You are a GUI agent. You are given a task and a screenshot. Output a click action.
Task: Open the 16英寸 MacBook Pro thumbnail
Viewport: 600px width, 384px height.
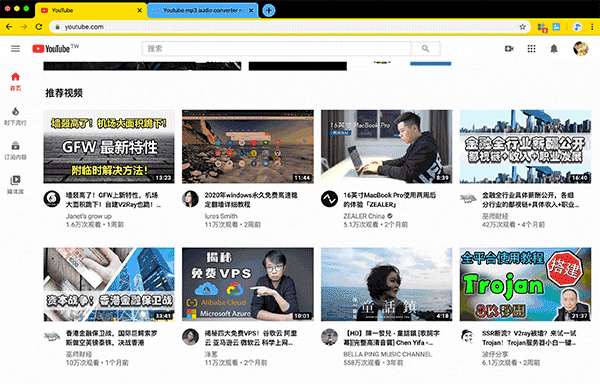coord(386,146)
